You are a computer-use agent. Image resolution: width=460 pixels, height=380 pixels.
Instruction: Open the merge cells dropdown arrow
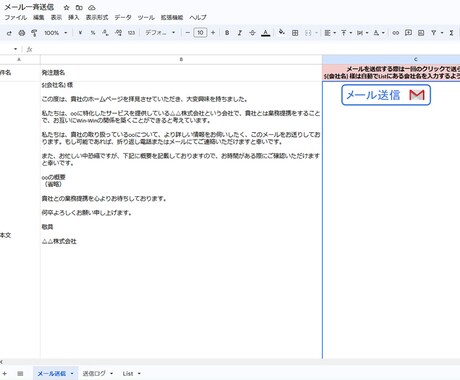point(316,33)
